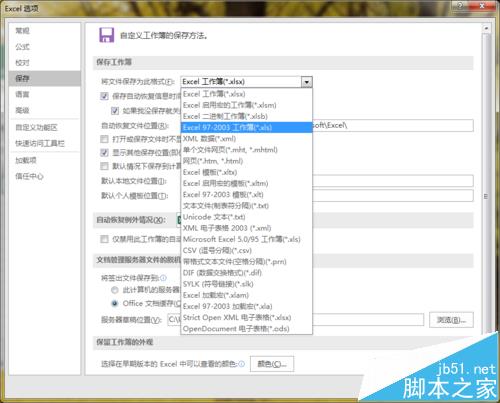Image resolution: width=500 pixels, height=403 pixels.
Task: Choose XML 电子表格 2003 (*.xml)
Action: pos(247,228)
